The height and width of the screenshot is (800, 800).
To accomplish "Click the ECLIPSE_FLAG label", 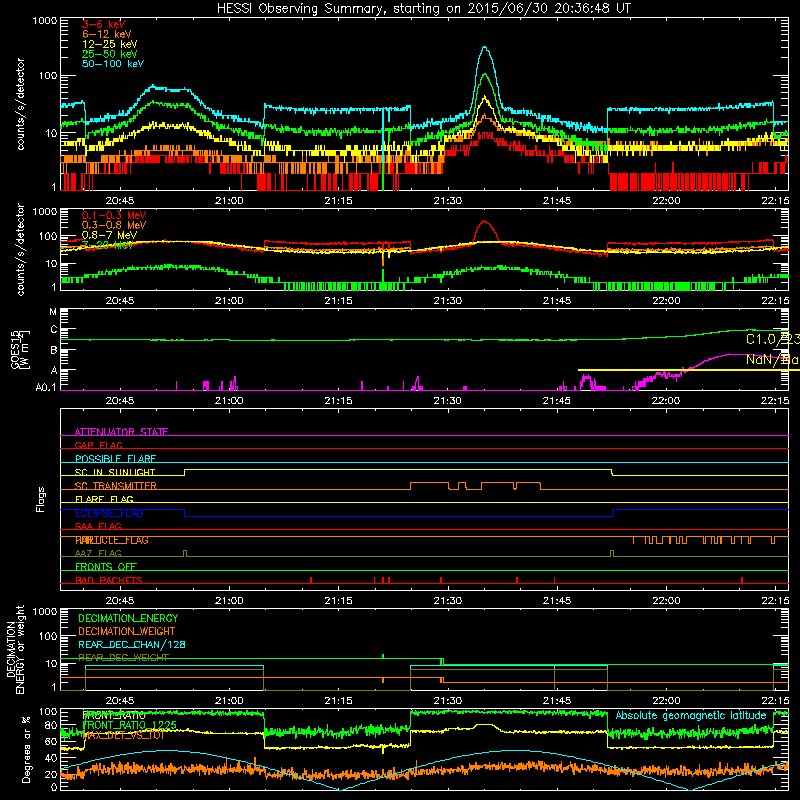I will [x=109, y=513].
